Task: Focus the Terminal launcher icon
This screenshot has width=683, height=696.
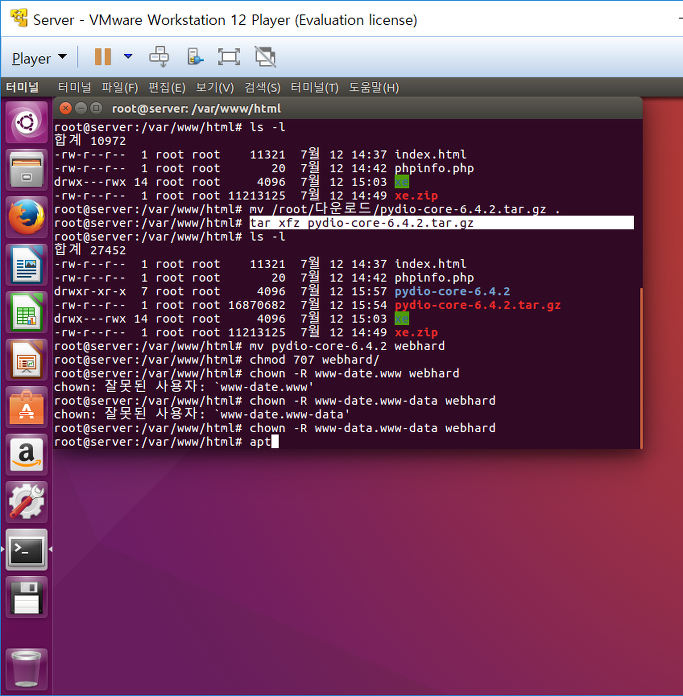Action: tap(27, 550)
